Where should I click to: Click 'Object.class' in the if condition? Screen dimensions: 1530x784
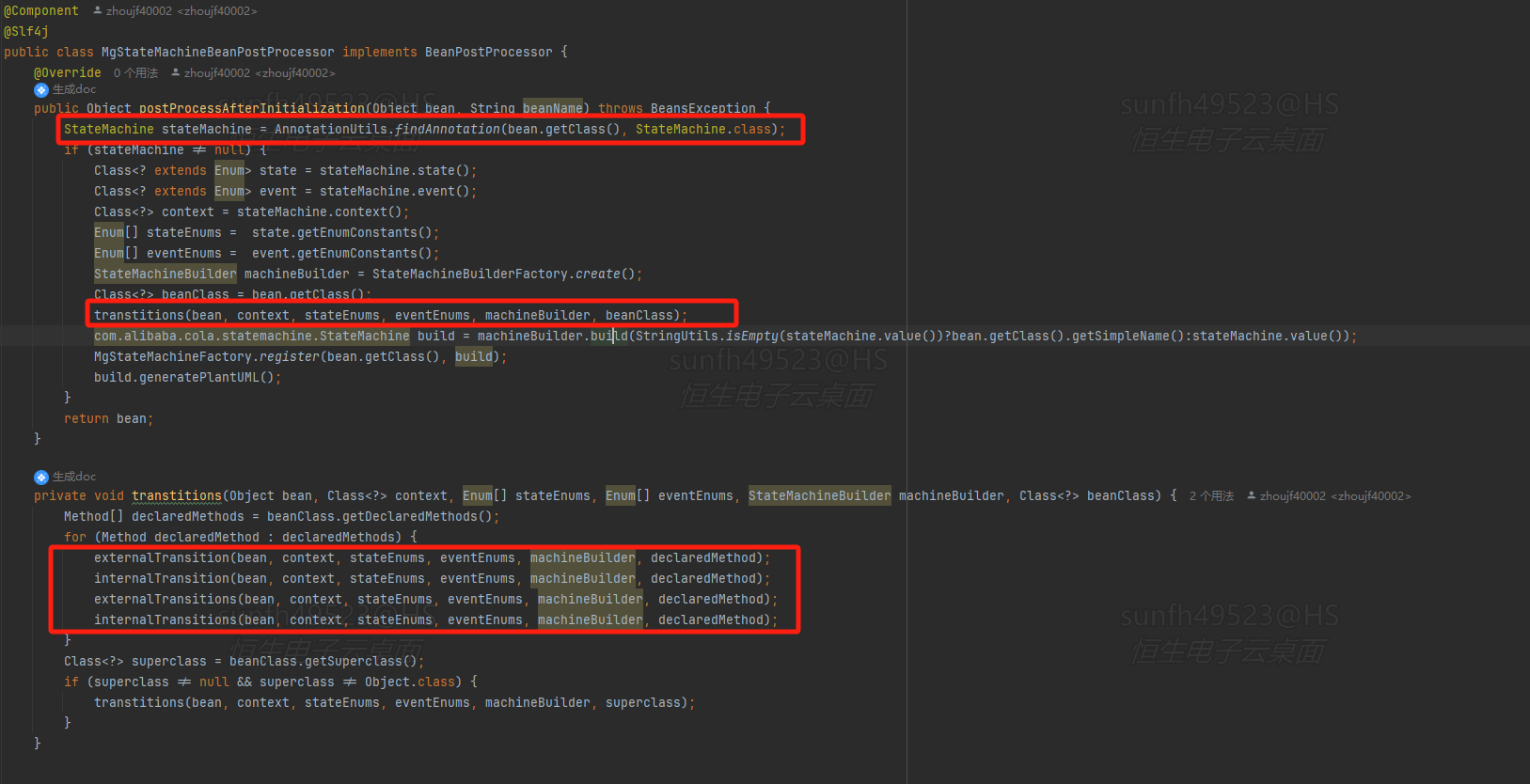coord(410,682)
